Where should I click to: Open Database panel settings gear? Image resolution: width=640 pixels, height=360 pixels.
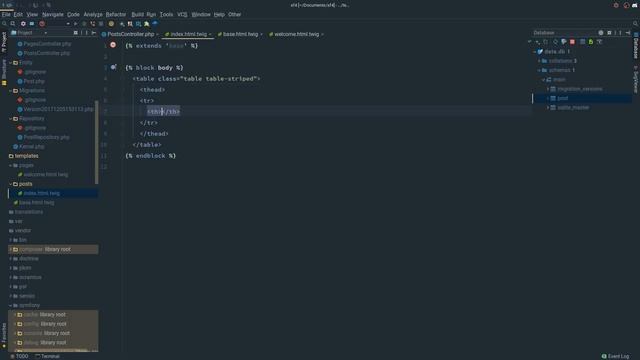click(x=601, y=33)
